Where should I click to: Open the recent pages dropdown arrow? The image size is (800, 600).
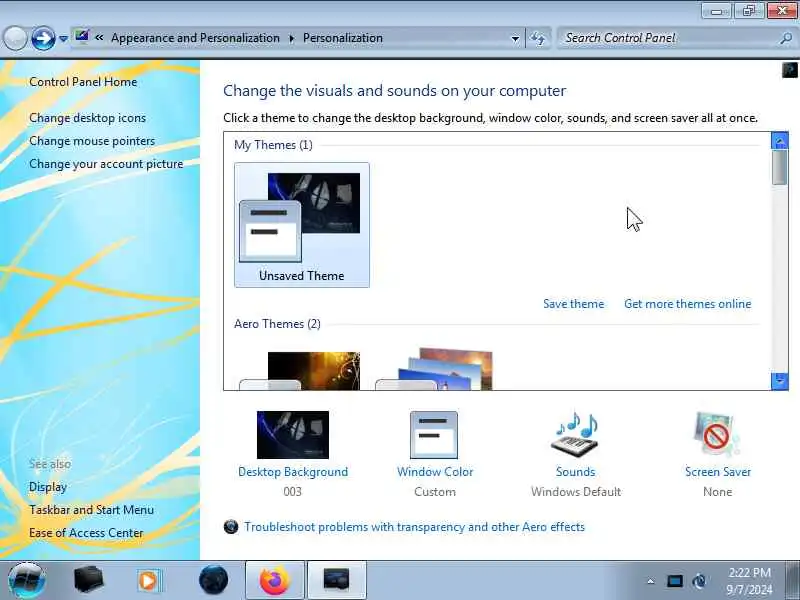coord(63,39)
